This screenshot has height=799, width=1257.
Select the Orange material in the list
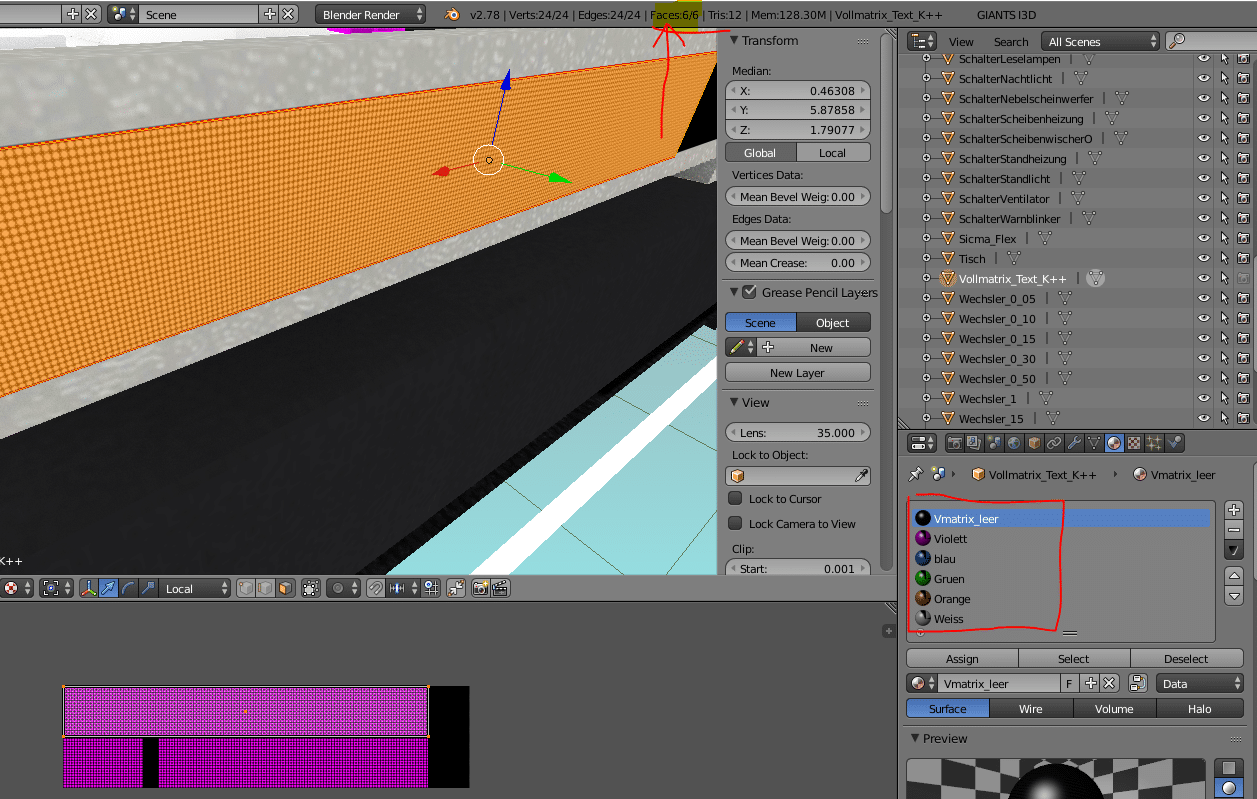[952, 599]
